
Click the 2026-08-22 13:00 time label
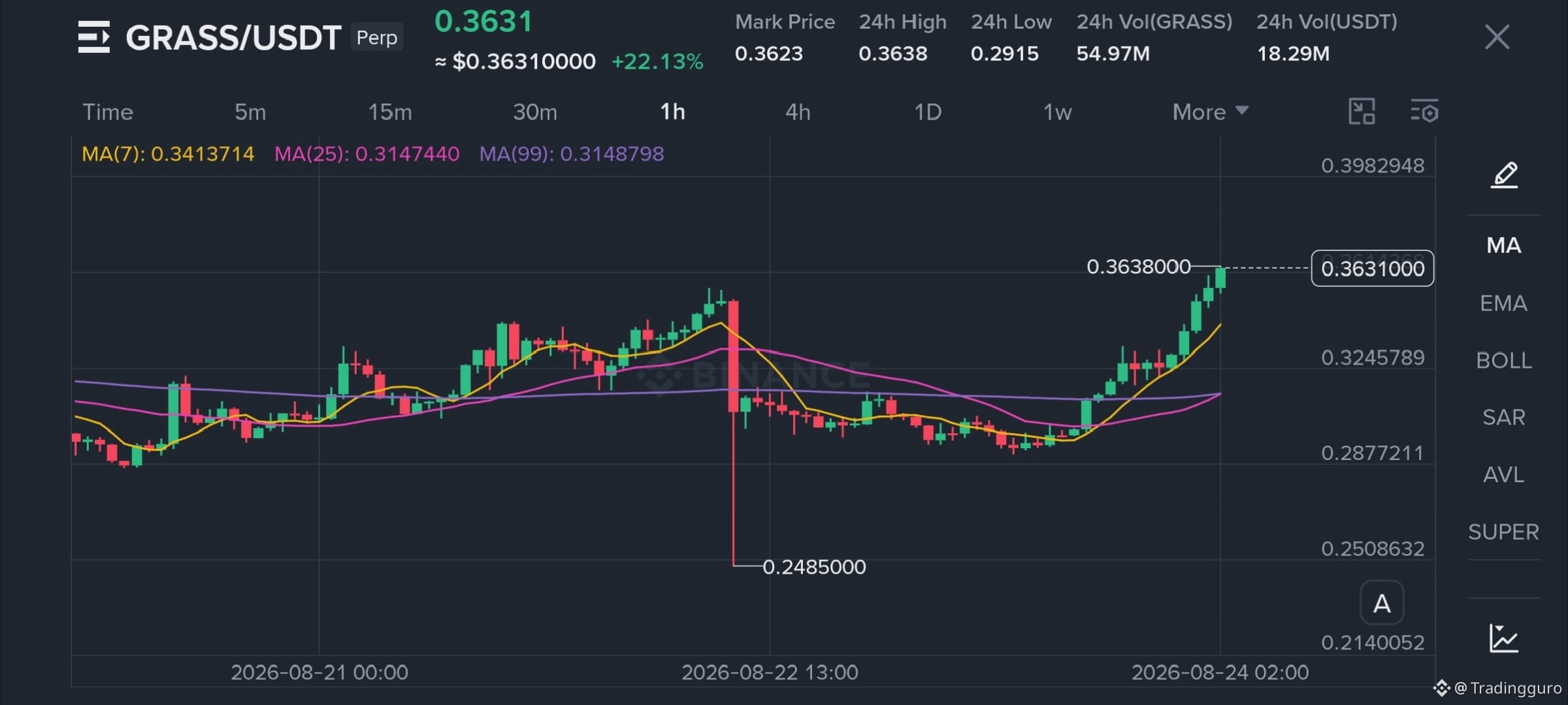click(x=770, y=672)
